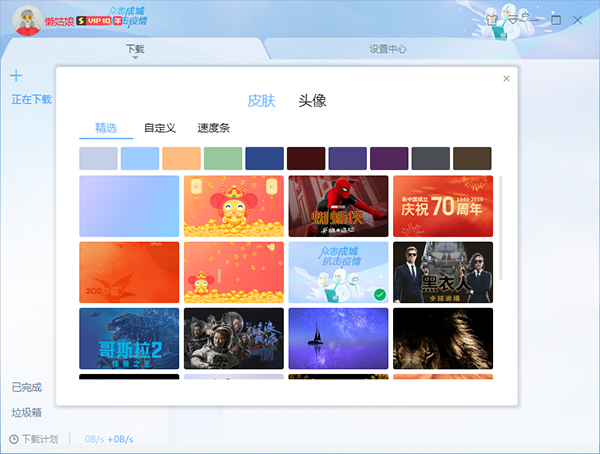The width and height of the screenshot is (600, 454).
Task: Pick the indigo purple color swatch
Action: [x=347, y=158]
